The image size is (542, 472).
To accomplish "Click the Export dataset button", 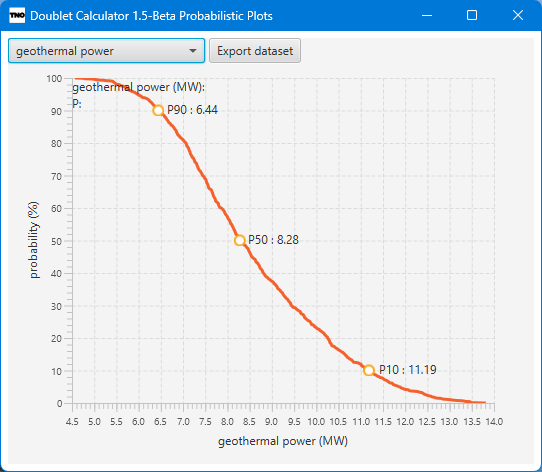I will coord(255,51).
